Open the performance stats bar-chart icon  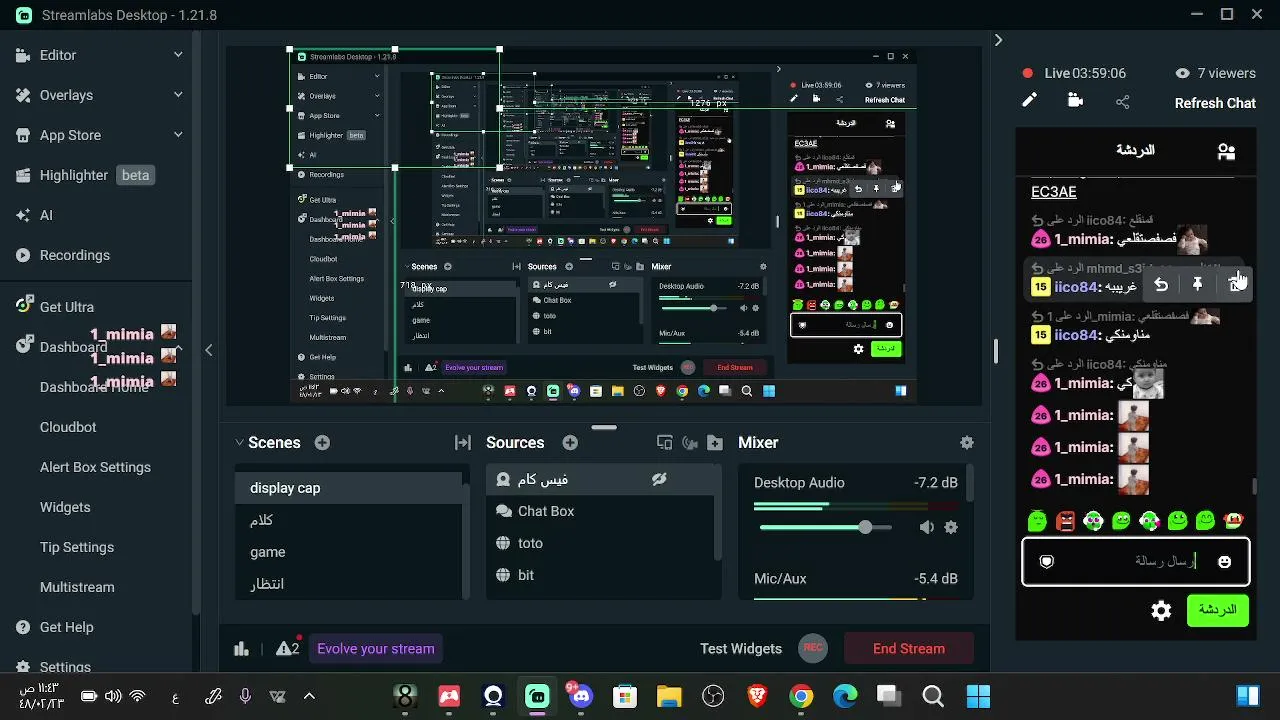[241, 649]
